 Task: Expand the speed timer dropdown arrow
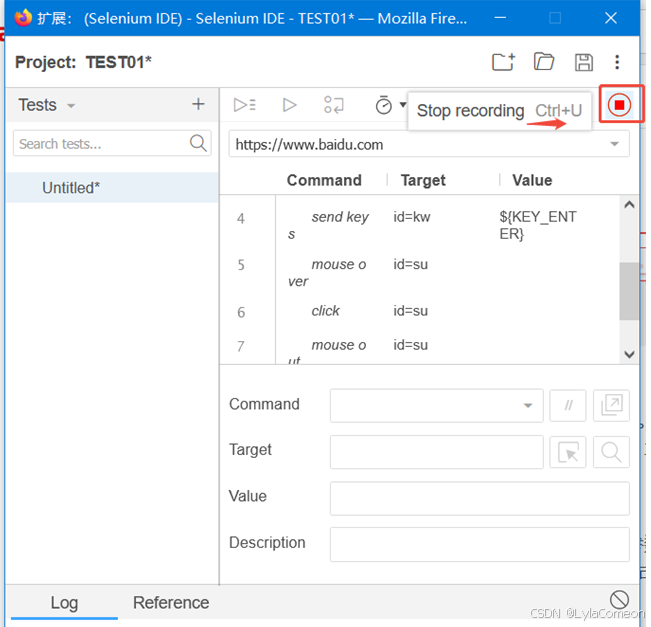403,104
